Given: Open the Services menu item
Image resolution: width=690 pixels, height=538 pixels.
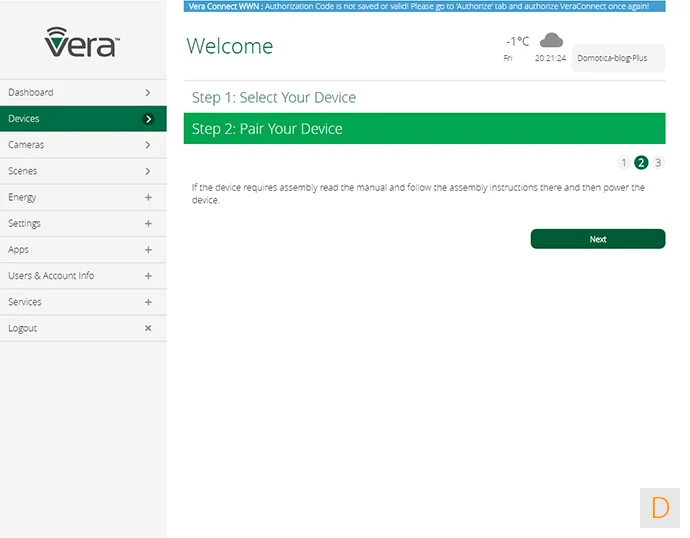Looking at the screenshot, I should (x=83, y=302).
